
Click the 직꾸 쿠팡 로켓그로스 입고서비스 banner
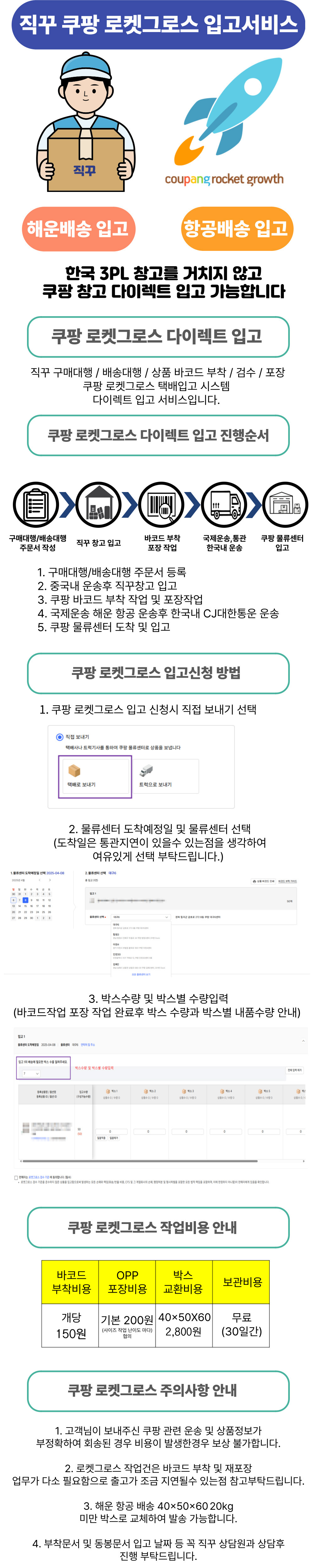pyautogui.click(x=158, y=26)
